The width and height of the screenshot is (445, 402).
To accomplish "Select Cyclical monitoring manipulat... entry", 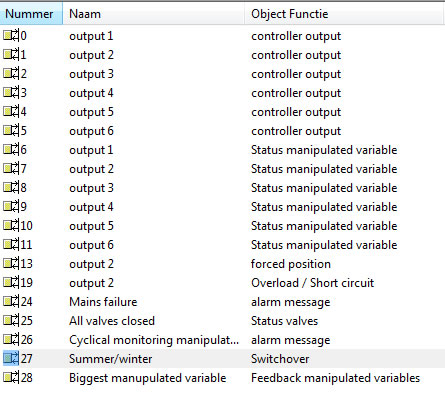I will coord(154,340).
